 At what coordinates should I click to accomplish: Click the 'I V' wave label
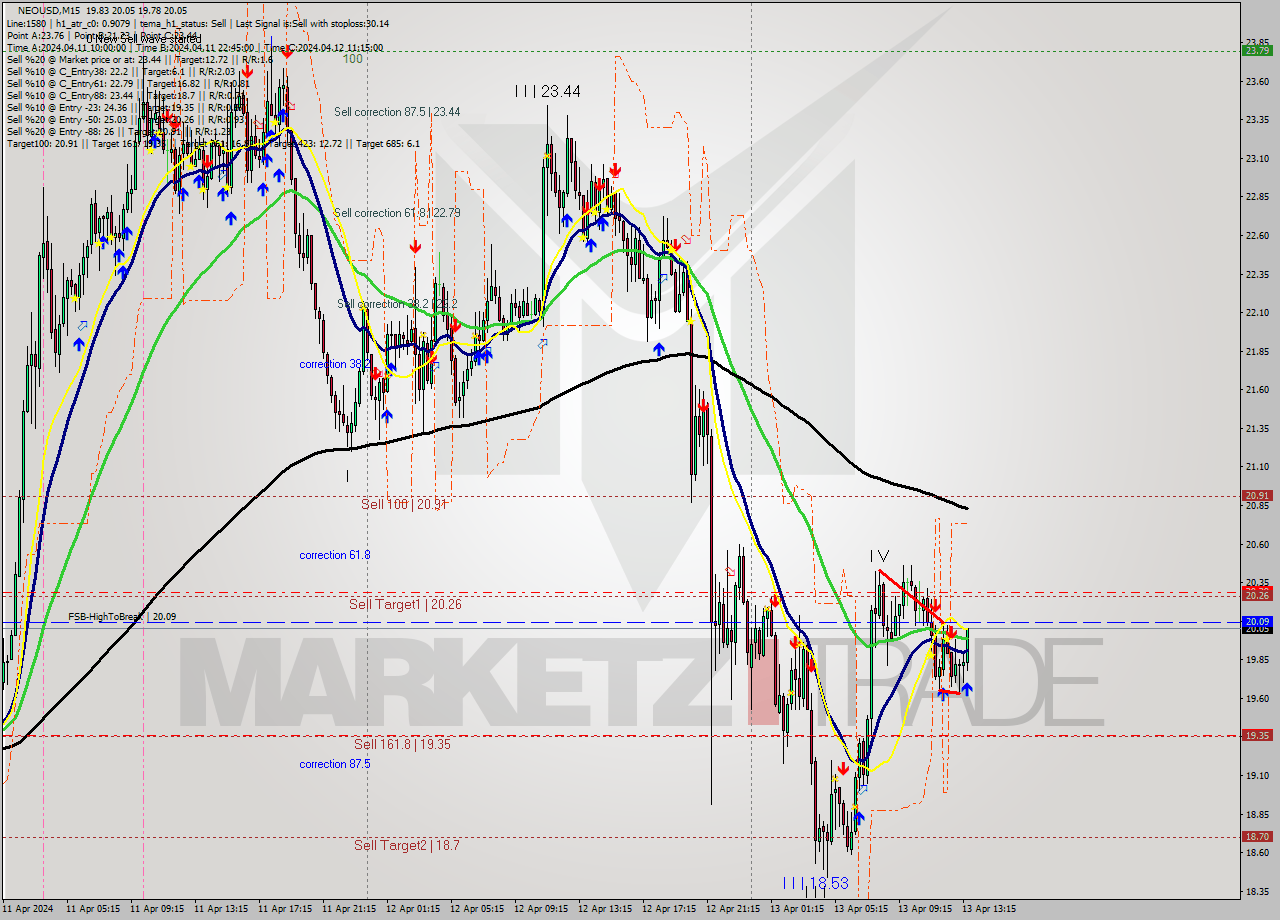coord(879,555)
